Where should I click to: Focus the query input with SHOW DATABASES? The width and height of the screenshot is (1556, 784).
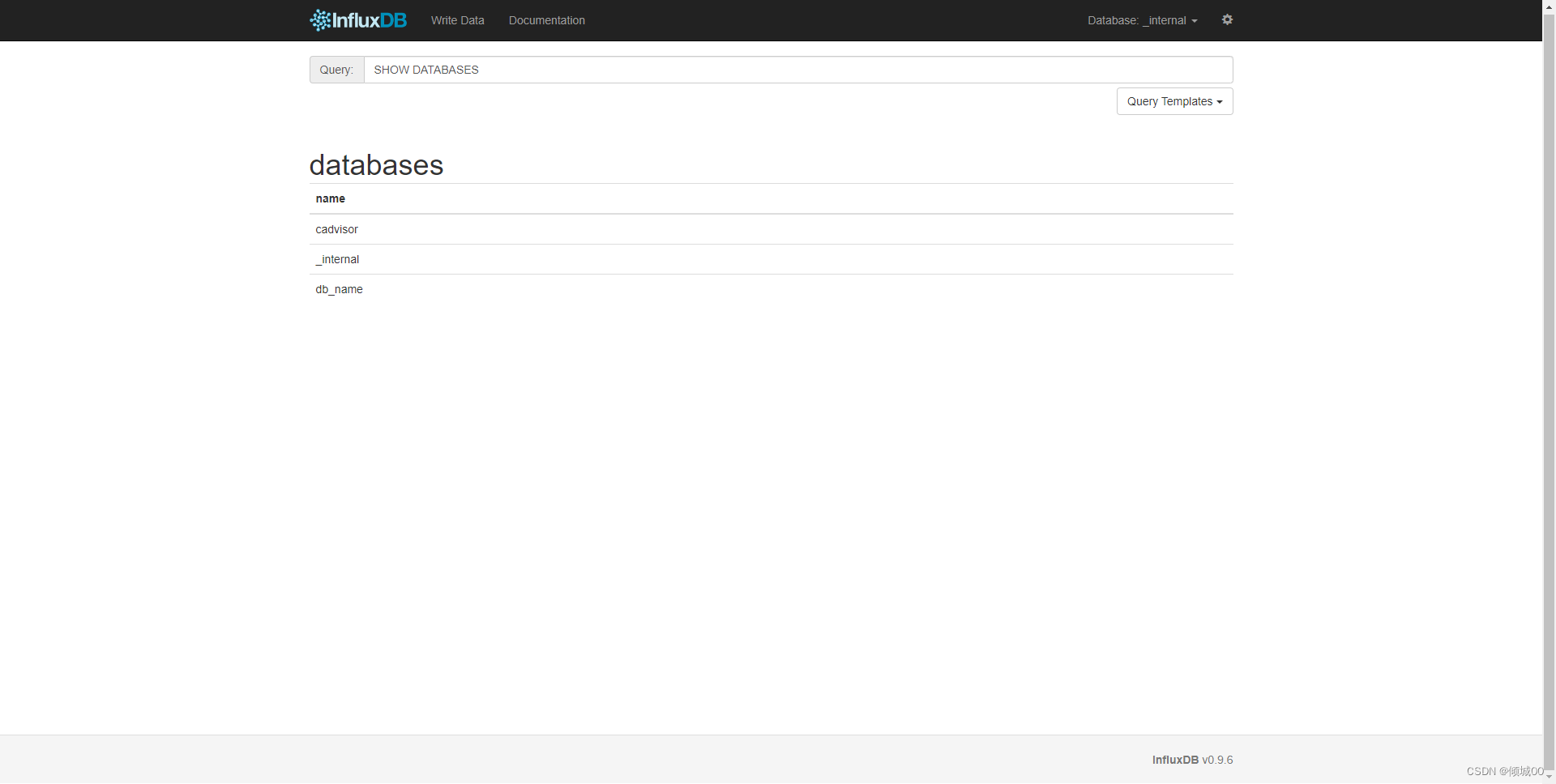[798, 70]
